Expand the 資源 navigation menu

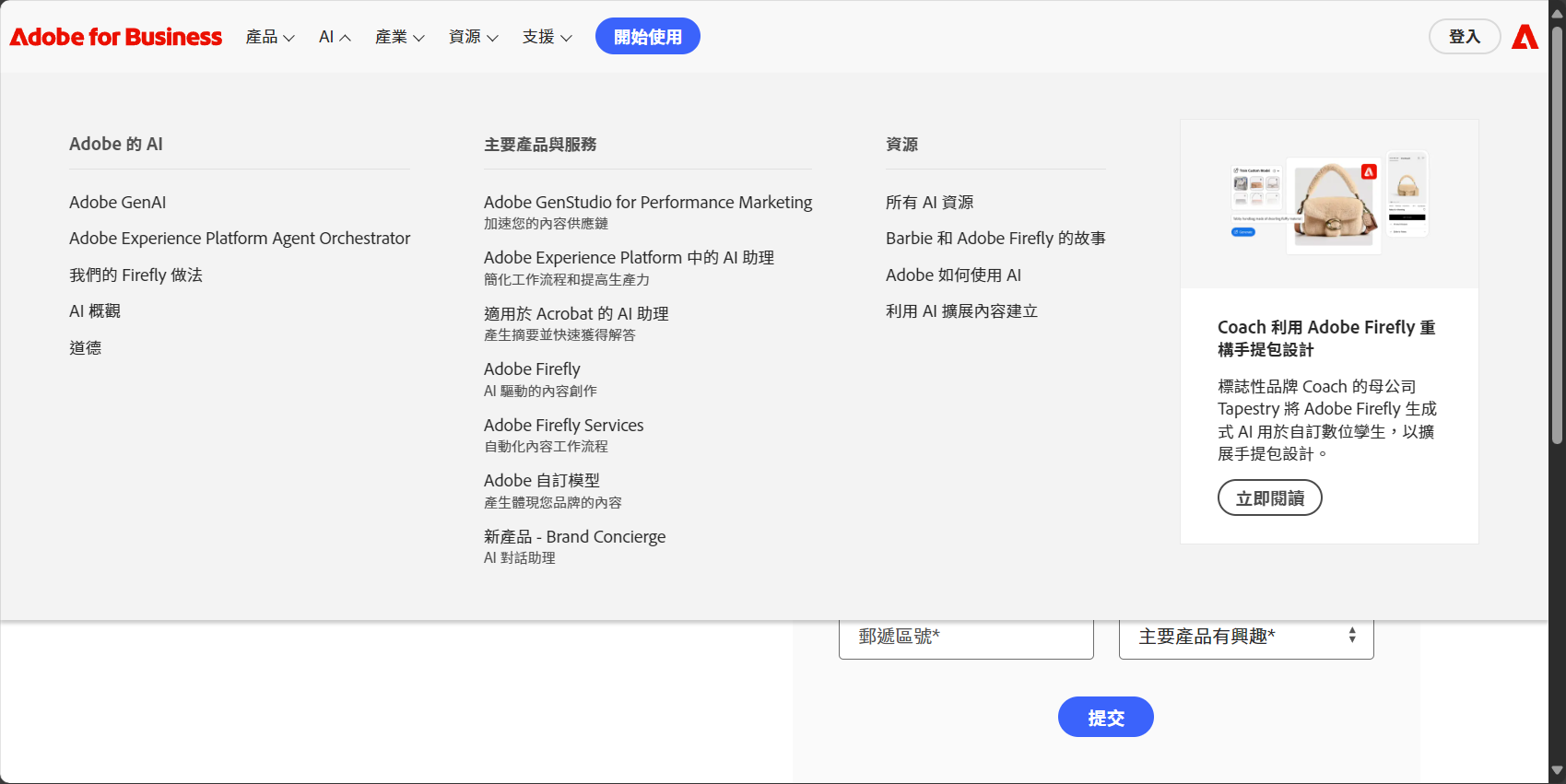[x=473, y=37]
